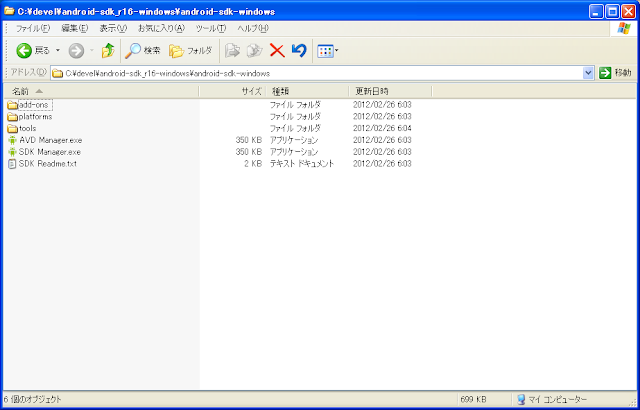
Task: Open the Back history dropdown arrow
Action: (58, 51)
